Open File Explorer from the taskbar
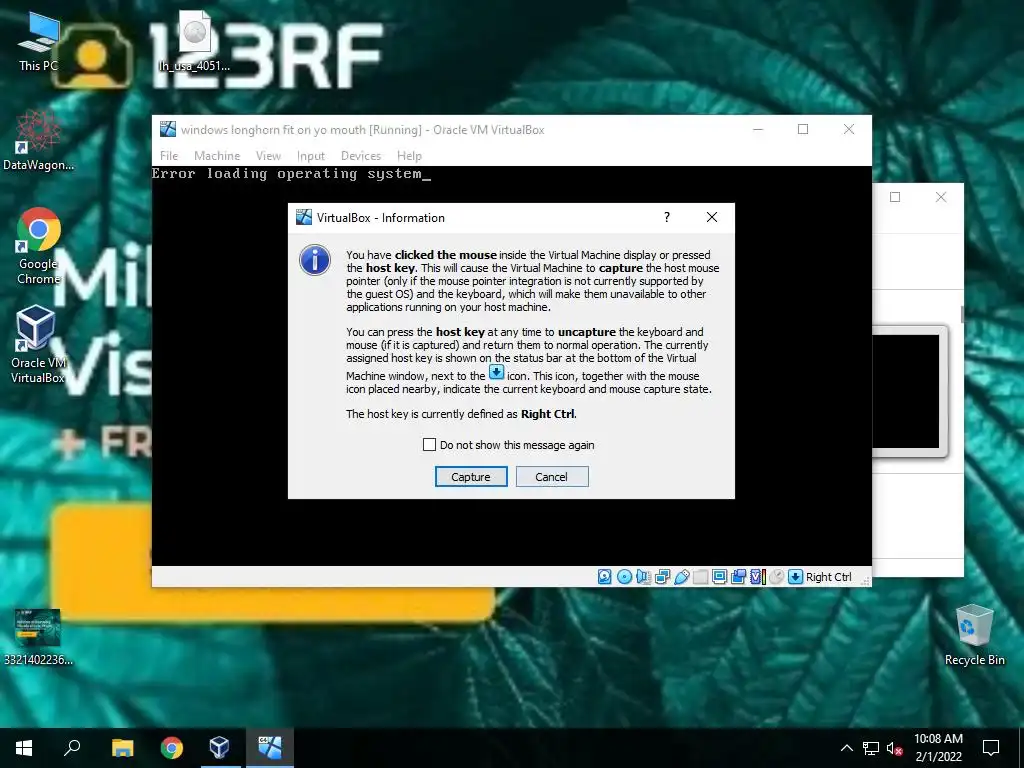The width and height of the screenshot is (1024, 768). (x=122, y=748)
